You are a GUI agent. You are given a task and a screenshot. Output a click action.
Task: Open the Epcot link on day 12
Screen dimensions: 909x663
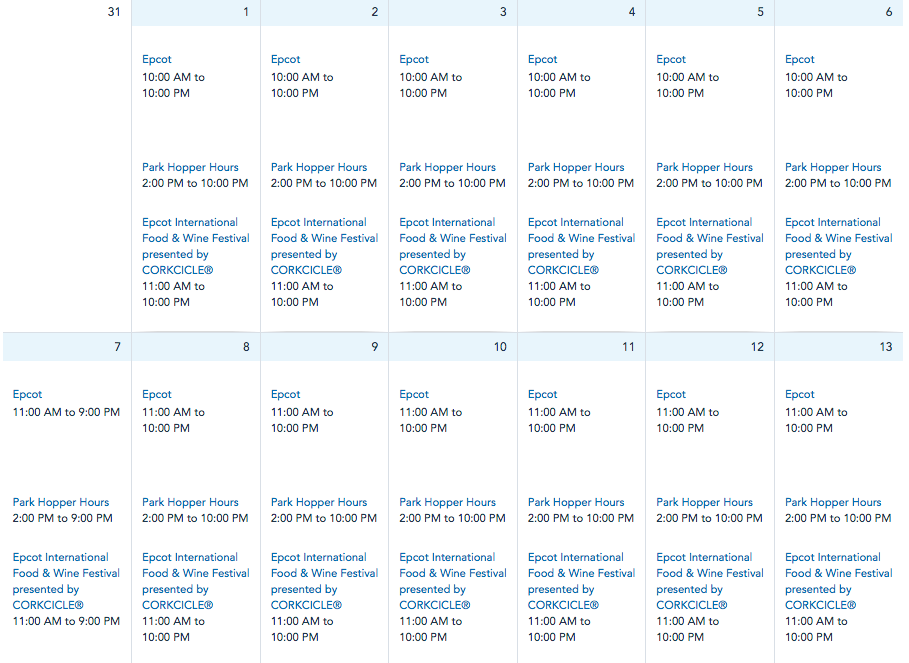point(671,394)
